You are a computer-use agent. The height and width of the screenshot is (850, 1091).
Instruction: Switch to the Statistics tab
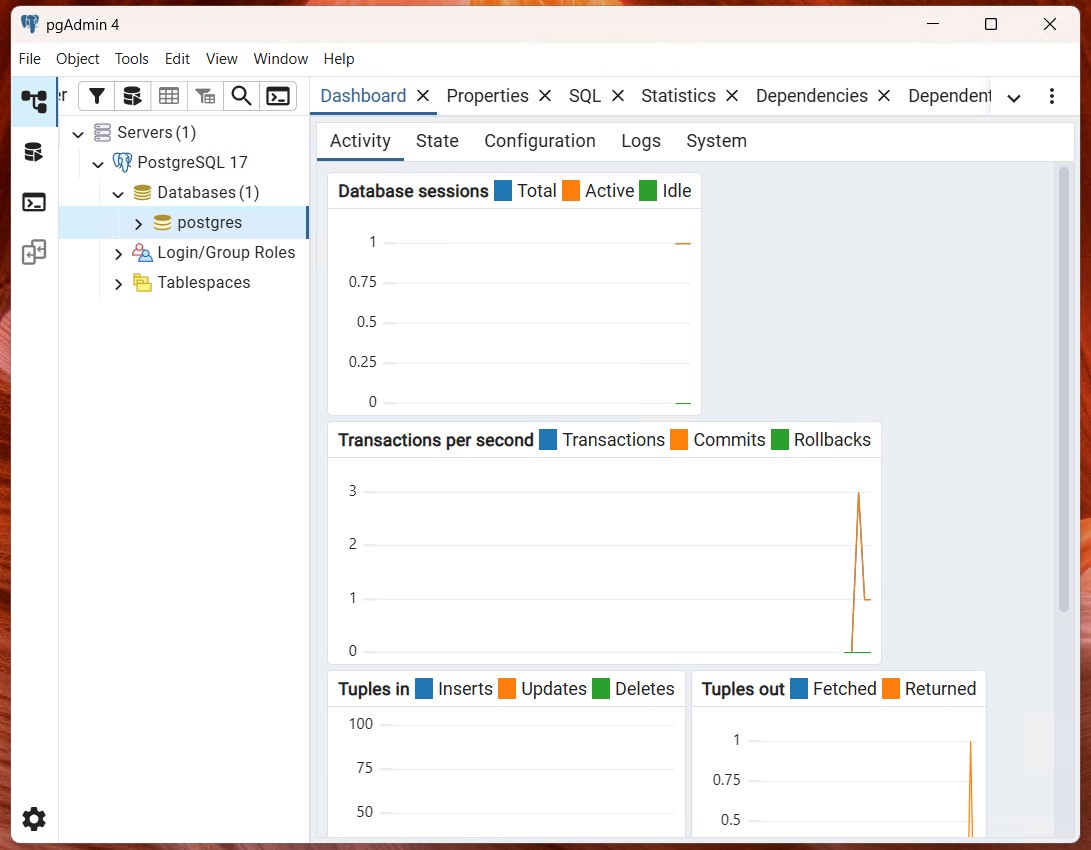click(678, 96)
